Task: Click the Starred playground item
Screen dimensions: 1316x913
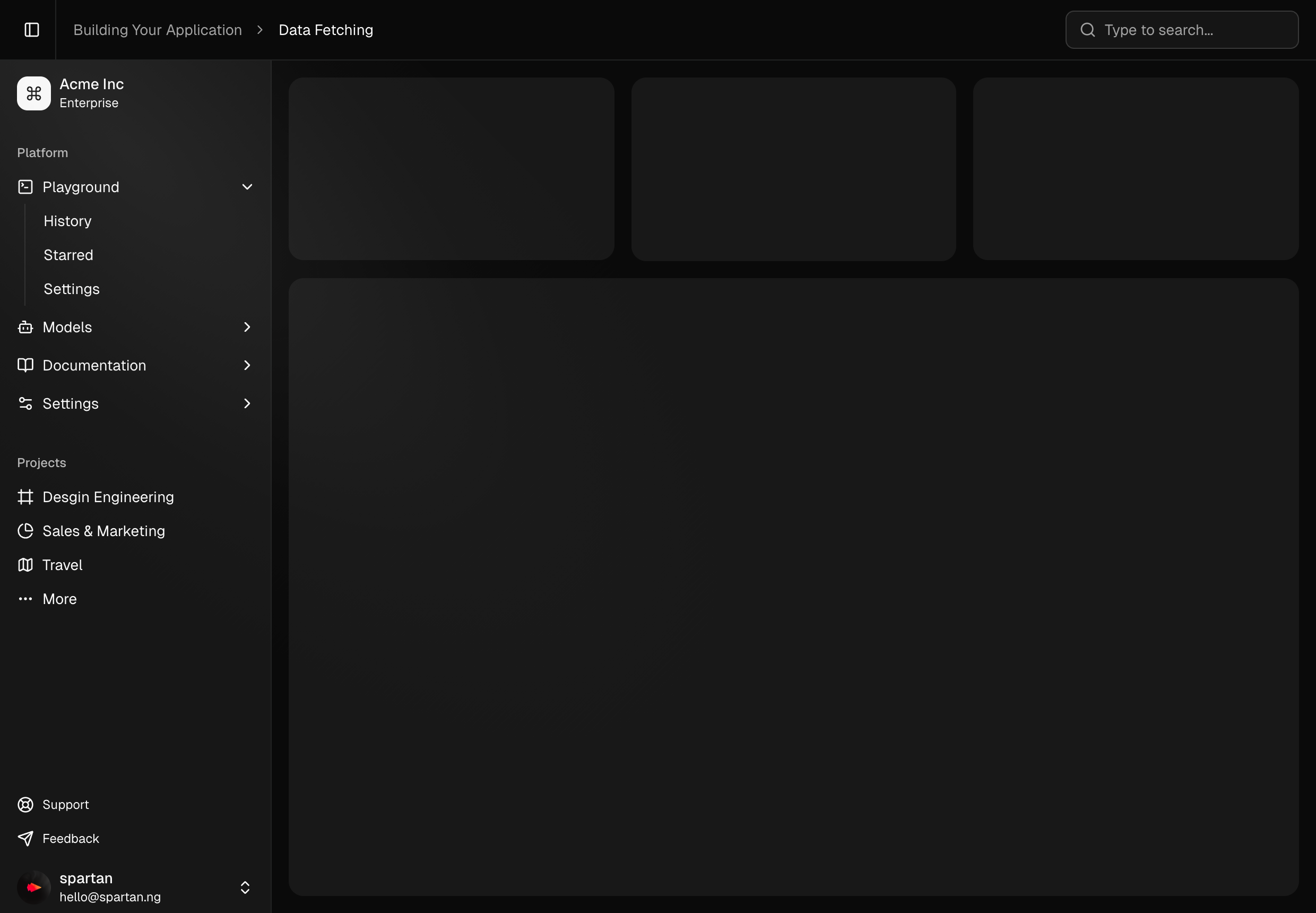Action: [68, 255]
